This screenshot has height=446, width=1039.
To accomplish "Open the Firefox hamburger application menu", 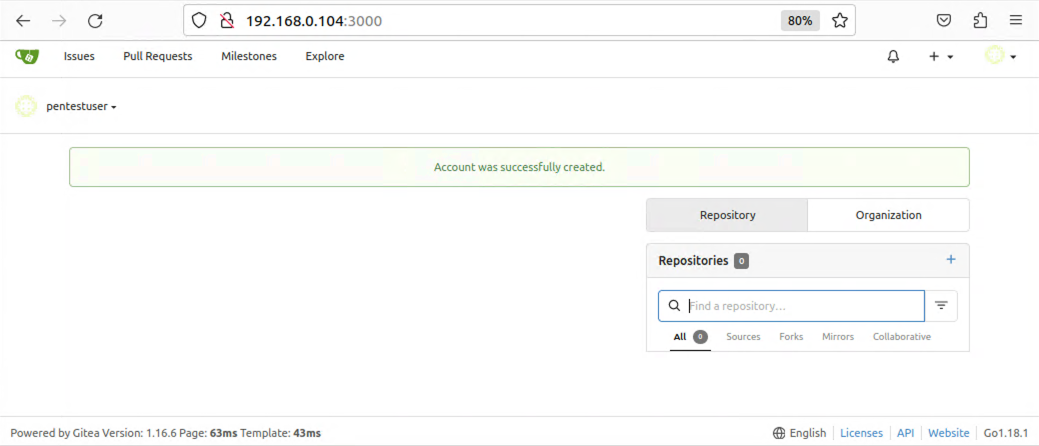I will [x=1016, y=20].
